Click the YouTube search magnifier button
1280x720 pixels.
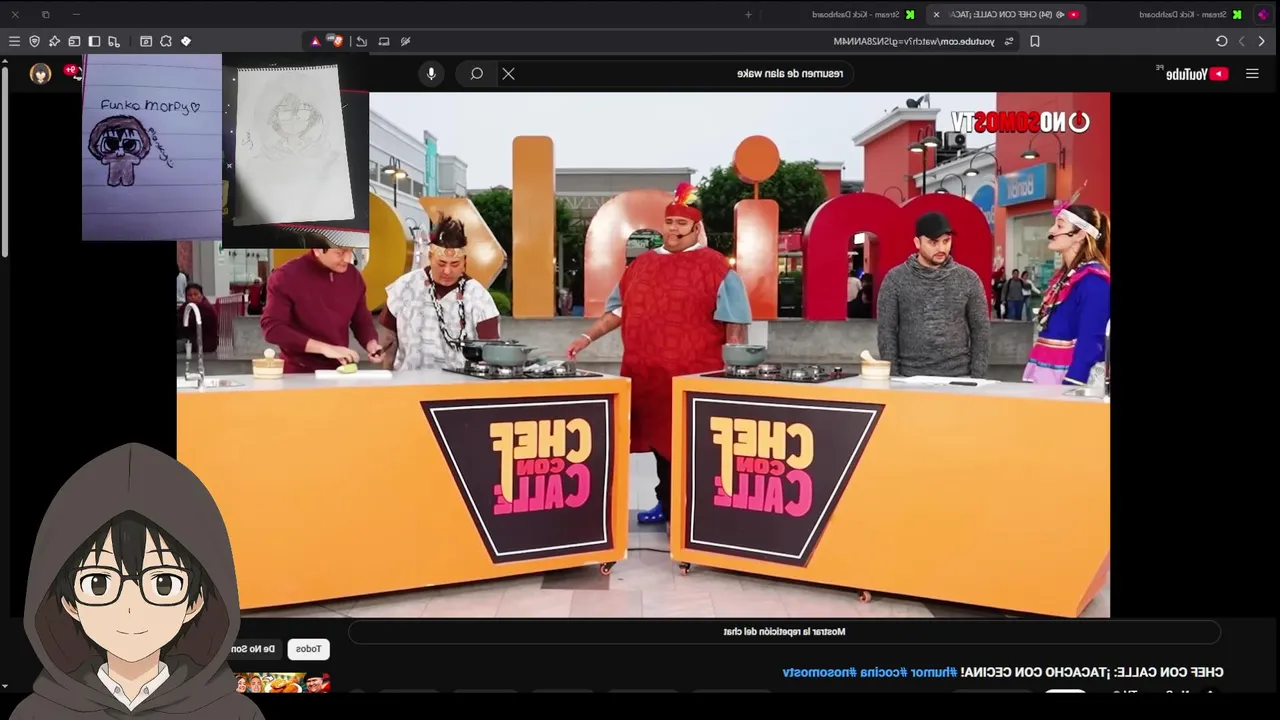477,73
